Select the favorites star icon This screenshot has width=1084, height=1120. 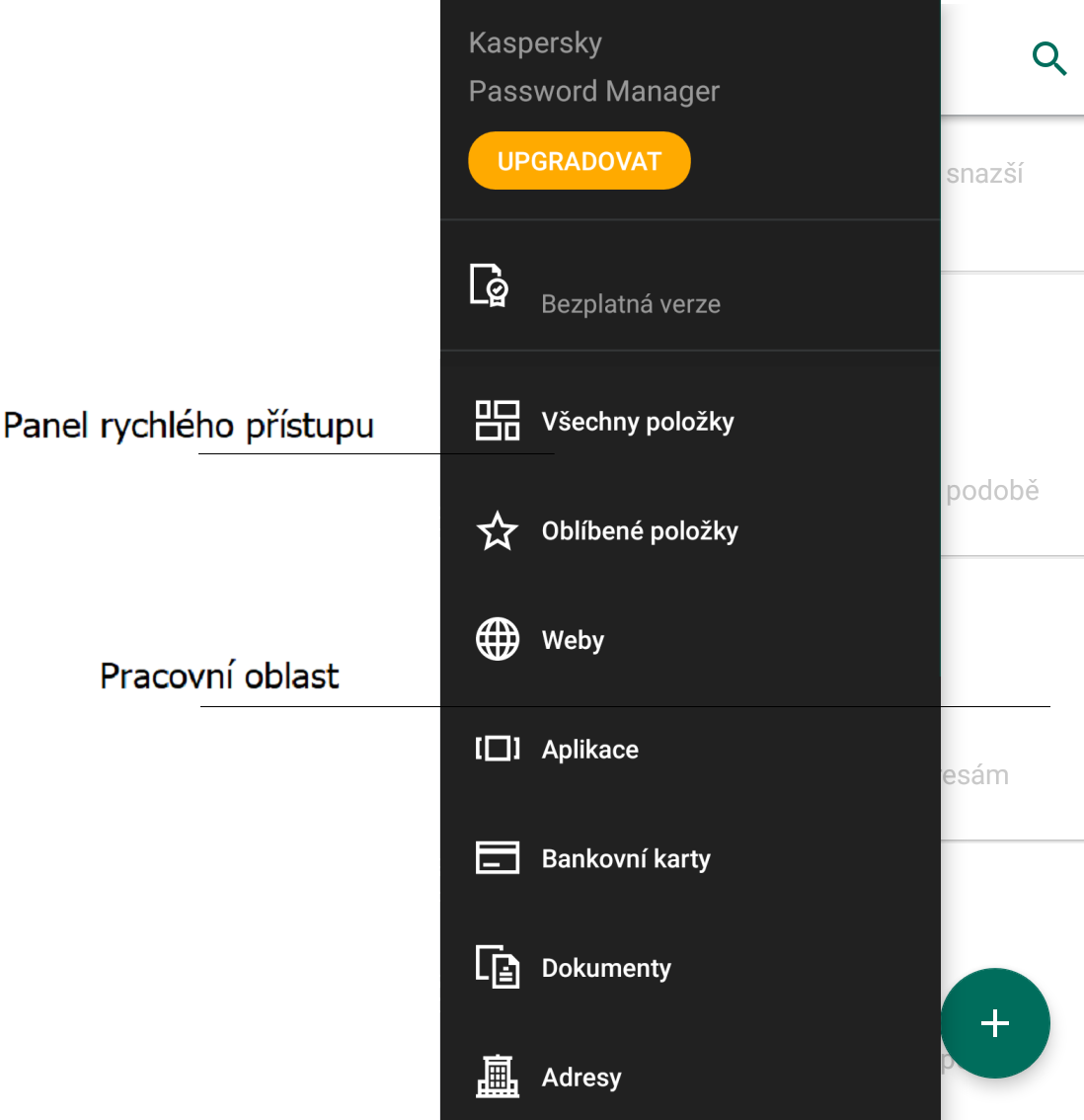pos(498,531)
